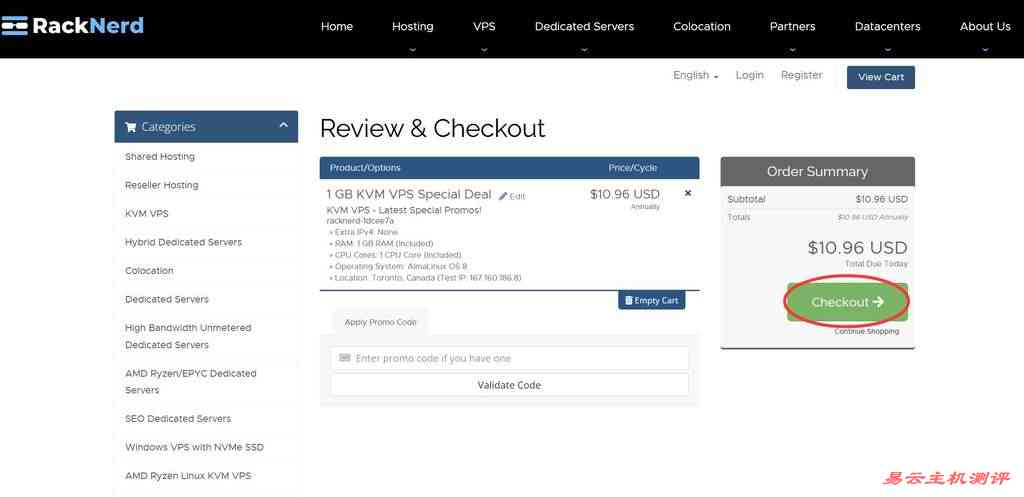Open SEO Dedicated Servers category
This screenshot has height=497, width=1024.
click(178, 419)
